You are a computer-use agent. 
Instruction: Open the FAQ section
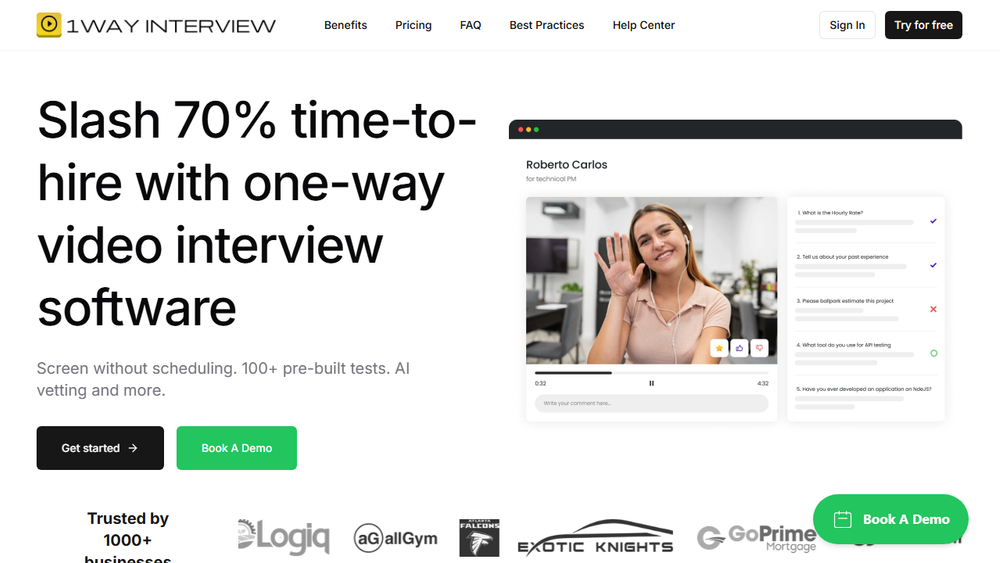tap(471, 25)
